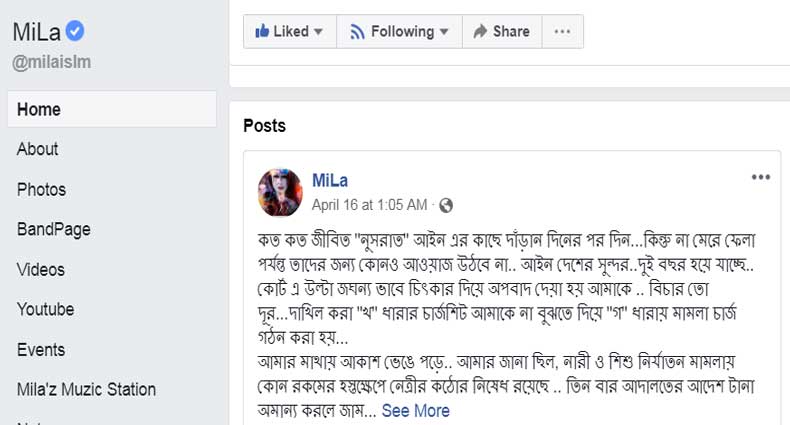Go to the Photos section
Image resolution: width=790 pixels, height=425 pixels.
click(x=41, y=189)
